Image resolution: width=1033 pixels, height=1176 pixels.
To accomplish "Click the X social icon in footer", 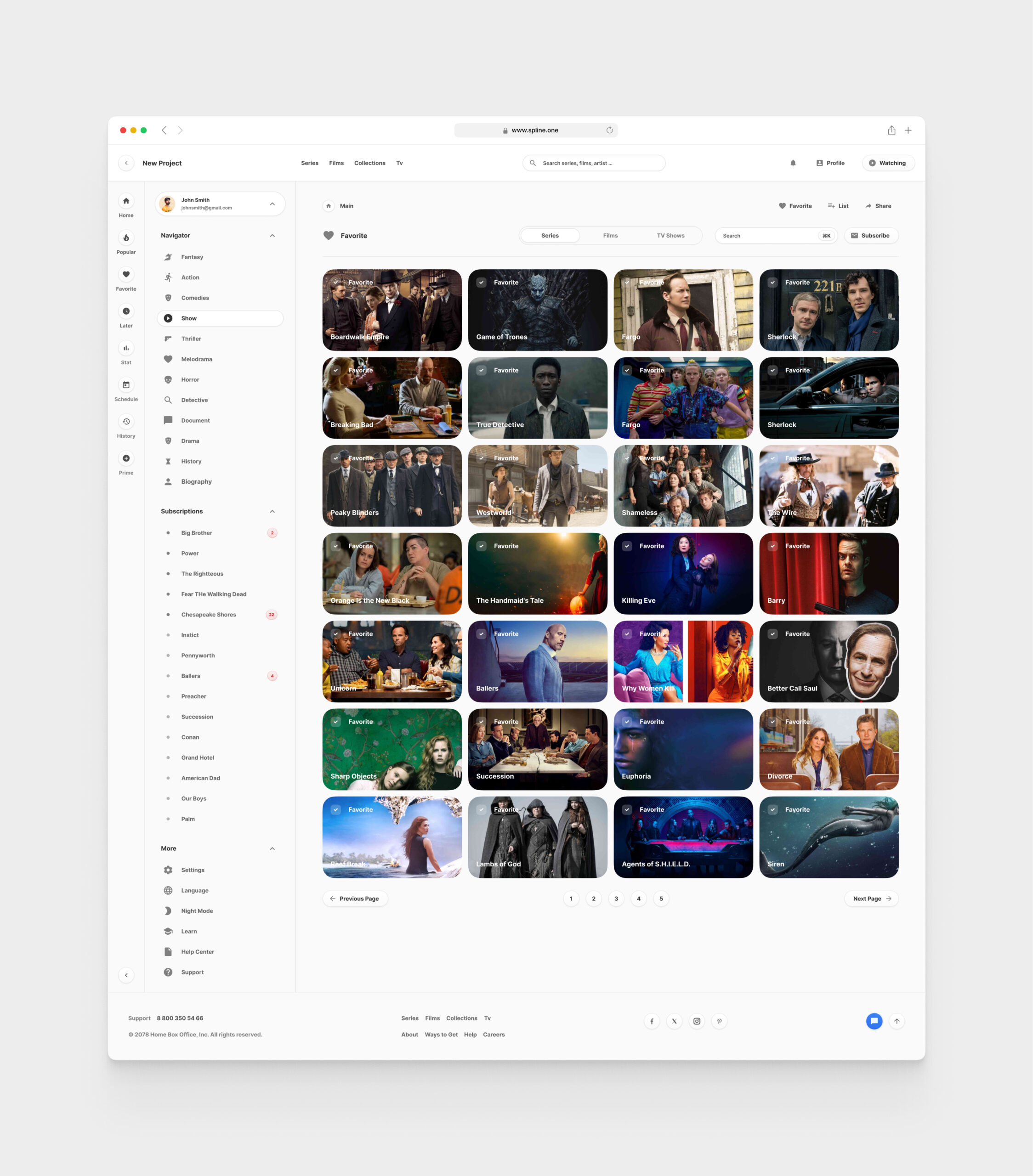I will (x=674, y=1021).
